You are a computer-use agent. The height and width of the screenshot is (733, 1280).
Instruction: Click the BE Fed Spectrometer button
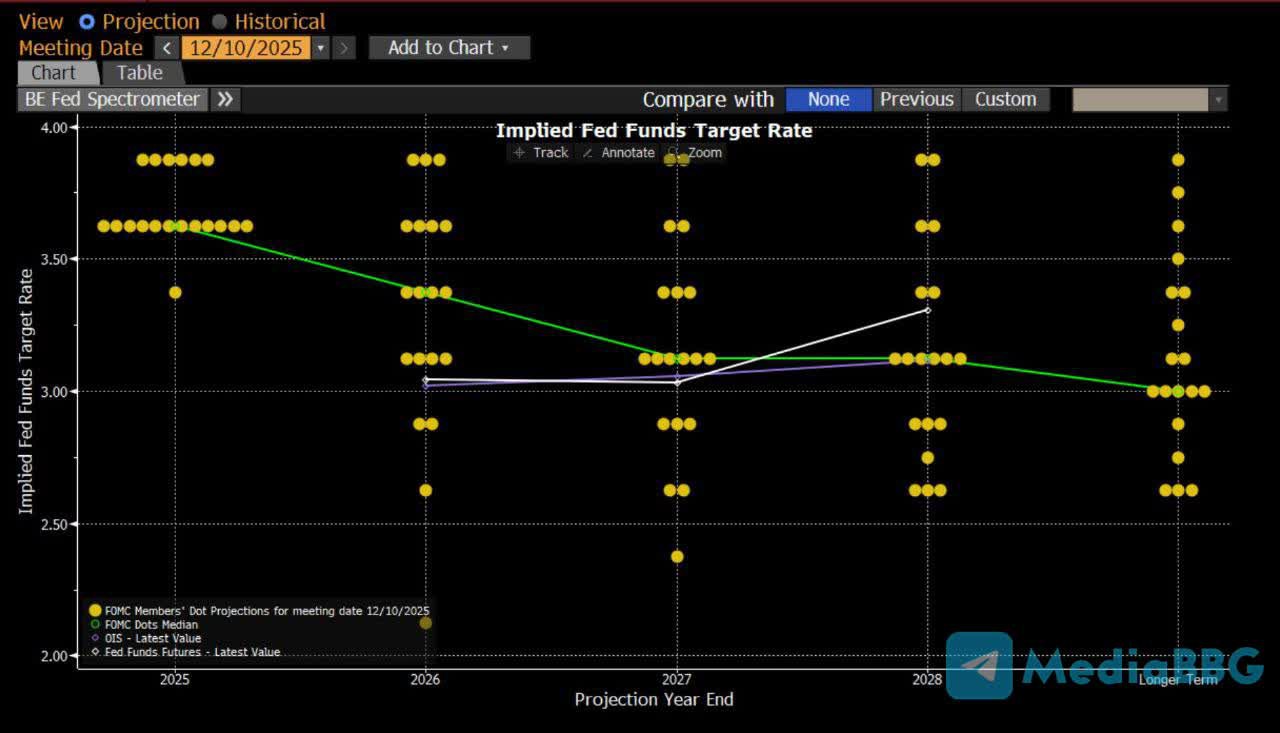(x=112, y=99)
